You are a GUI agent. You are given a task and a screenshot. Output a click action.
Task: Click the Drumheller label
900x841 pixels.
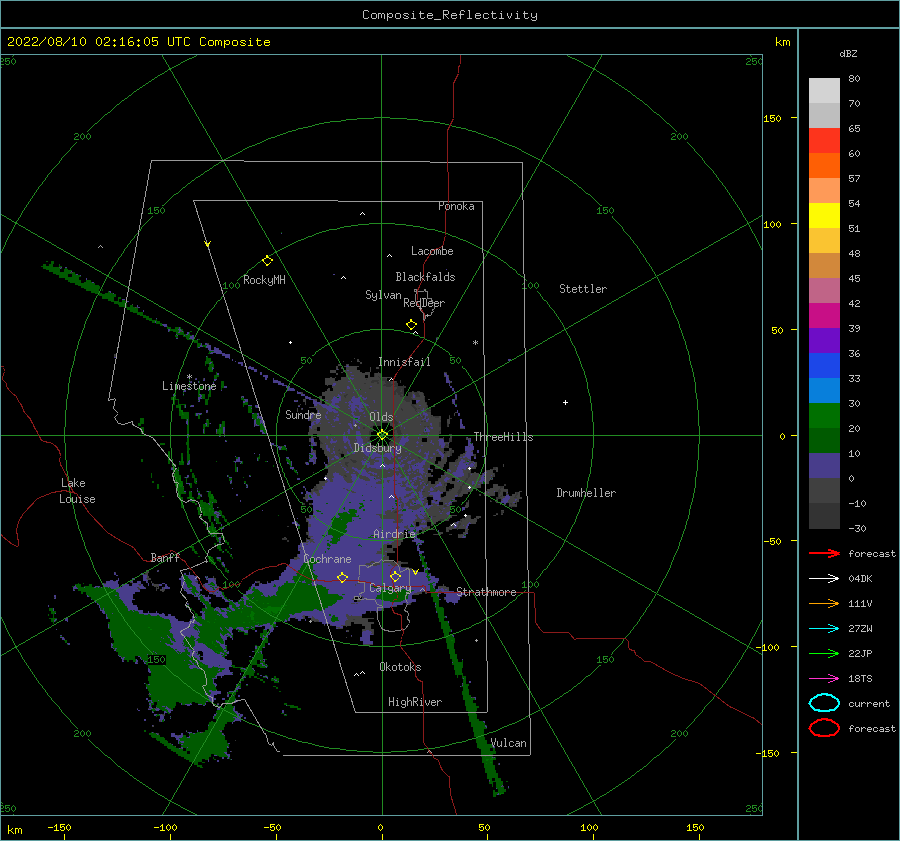[586, 493]
